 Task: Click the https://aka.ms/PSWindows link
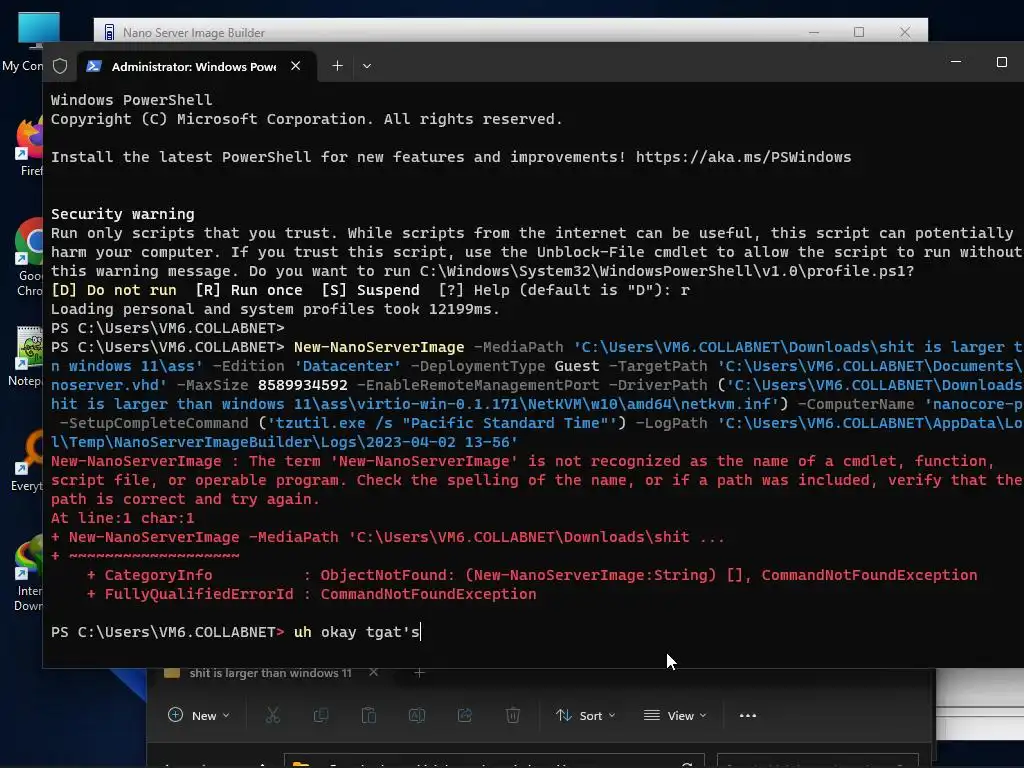[x=743, y=157]
